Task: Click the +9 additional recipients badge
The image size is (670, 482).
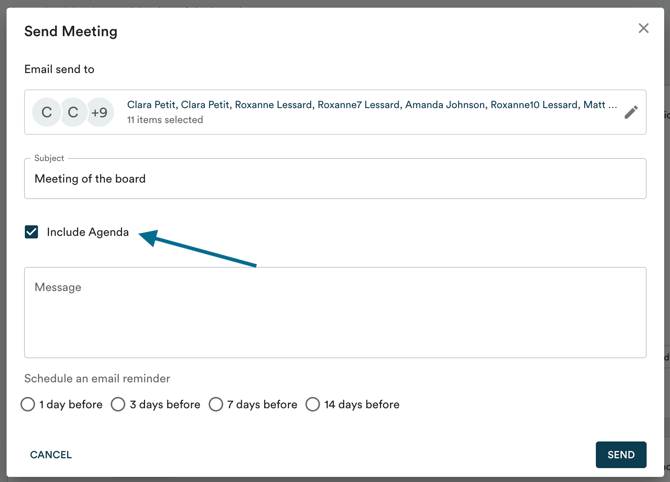Action: pyautogui.click(x=99, y=112)
